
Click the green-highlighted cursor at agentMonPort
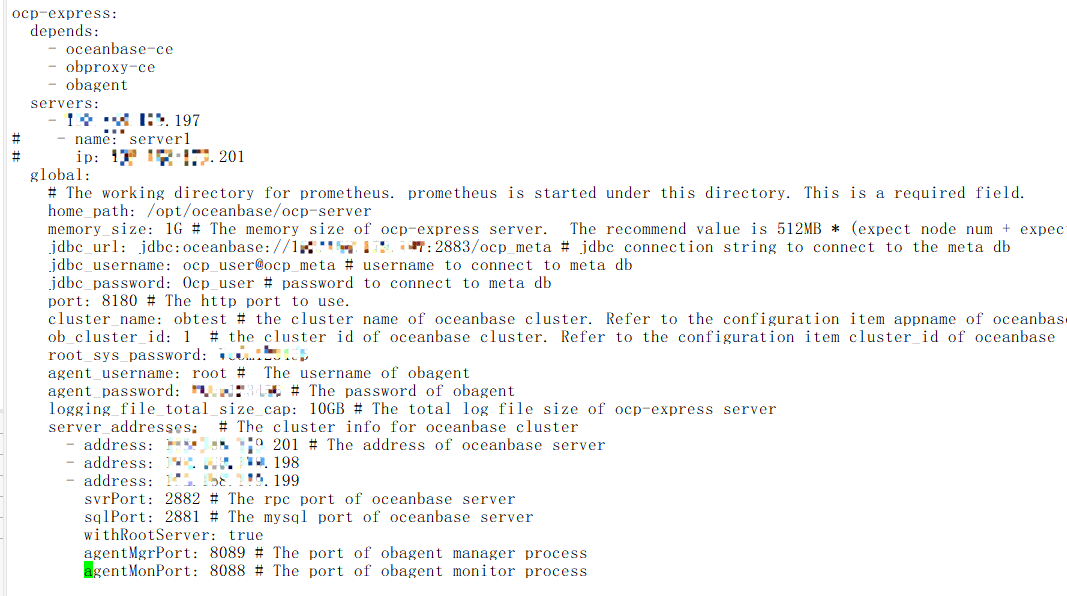coord(88,571)
